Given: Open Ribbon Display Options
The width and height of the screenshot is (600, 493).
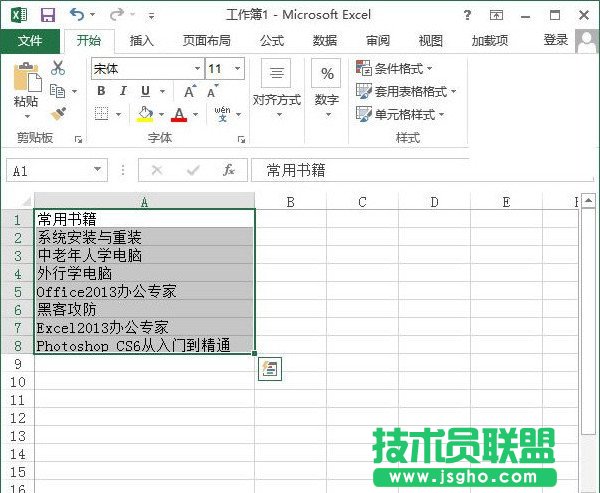Looking at the screenshot, I should point(496,15).
